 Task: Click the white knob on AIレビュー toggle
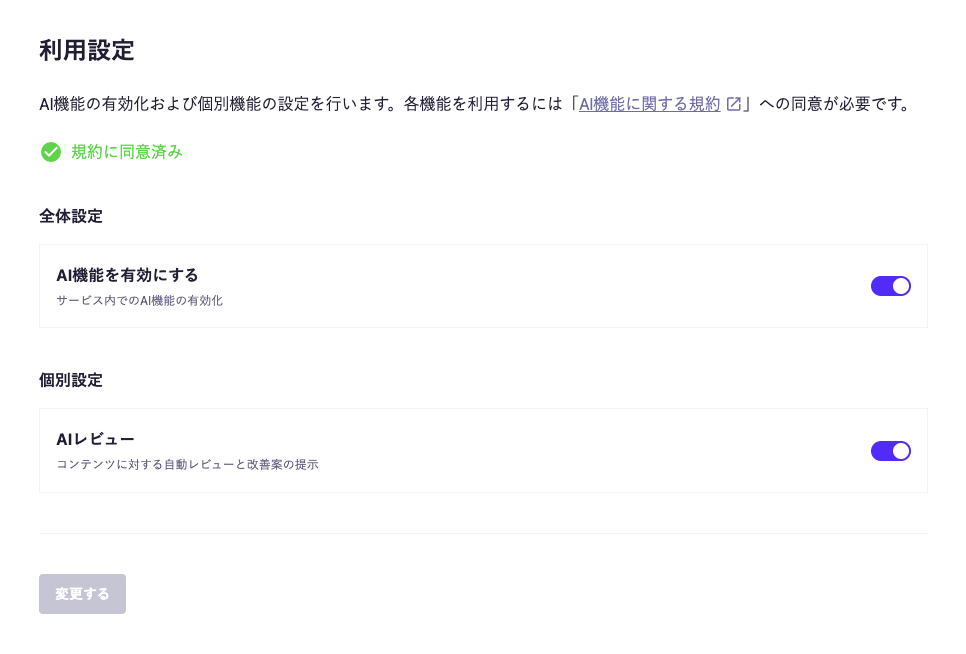(x=901, y=451)
